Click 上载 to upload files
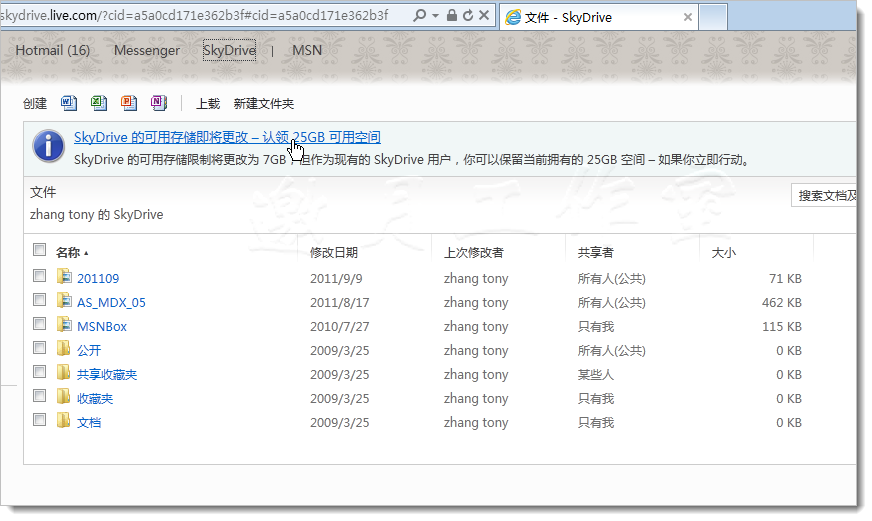872x521 pixels. point(208,103)
